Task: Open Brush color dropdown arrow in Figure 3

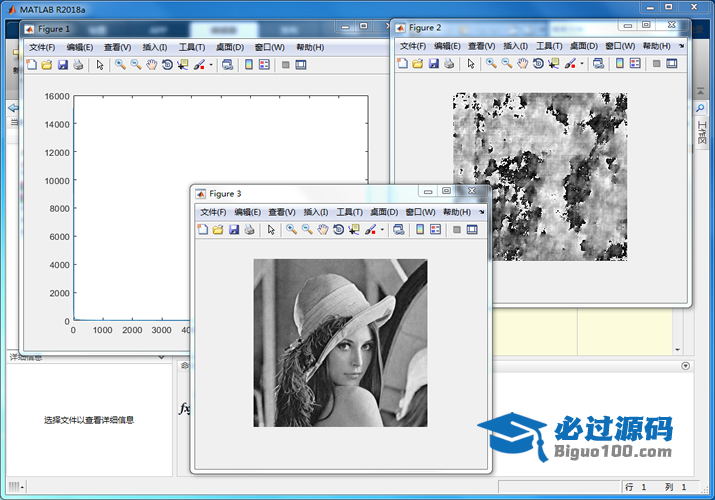Action: [x=380, y=230]
